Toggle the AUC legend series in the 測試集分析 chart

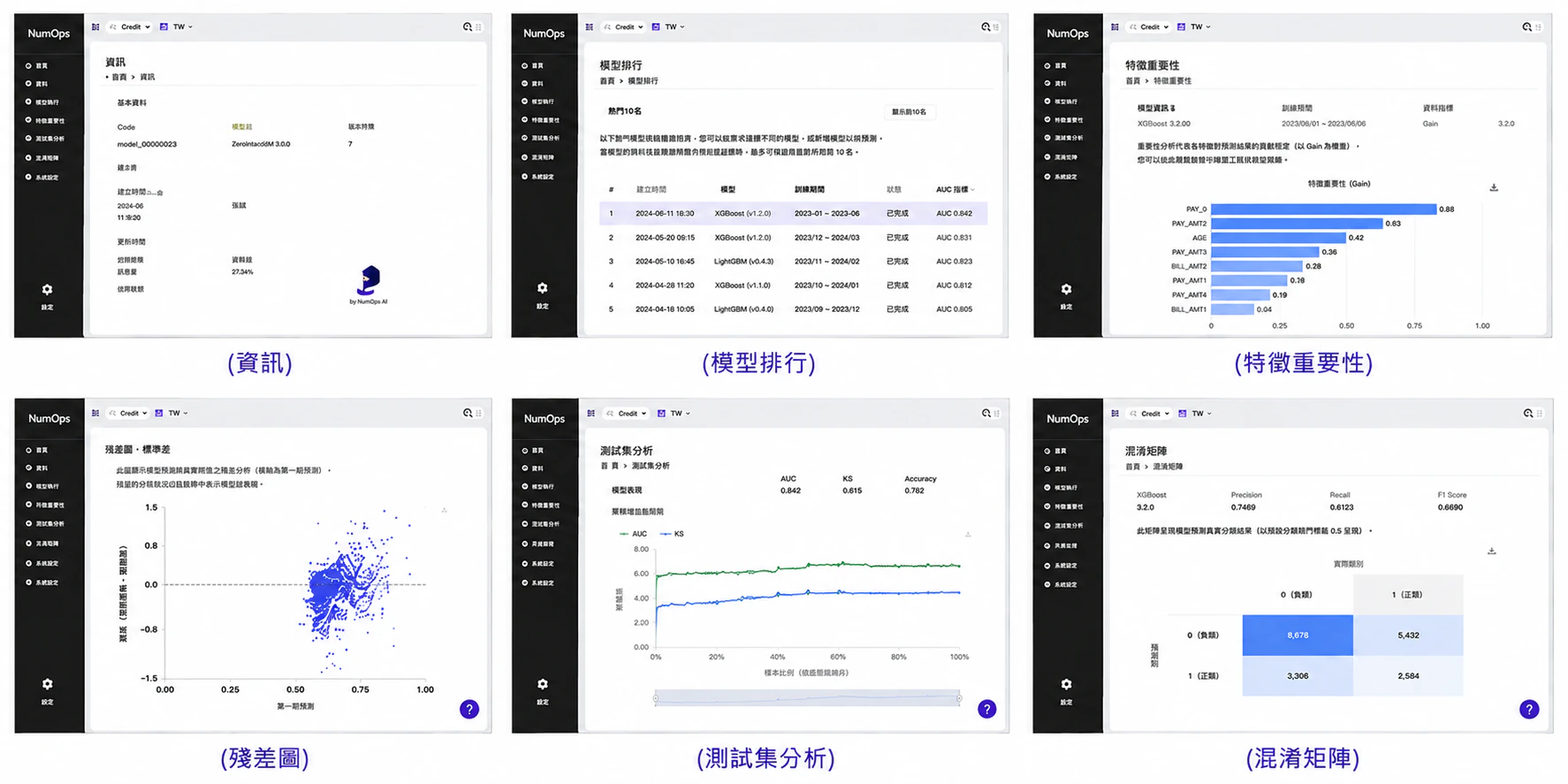pyautogui.click(x=634, y=534)
